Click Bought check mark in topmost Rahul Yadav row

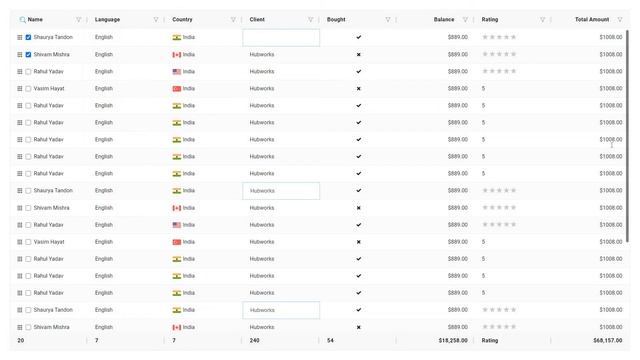pos(359,71)
